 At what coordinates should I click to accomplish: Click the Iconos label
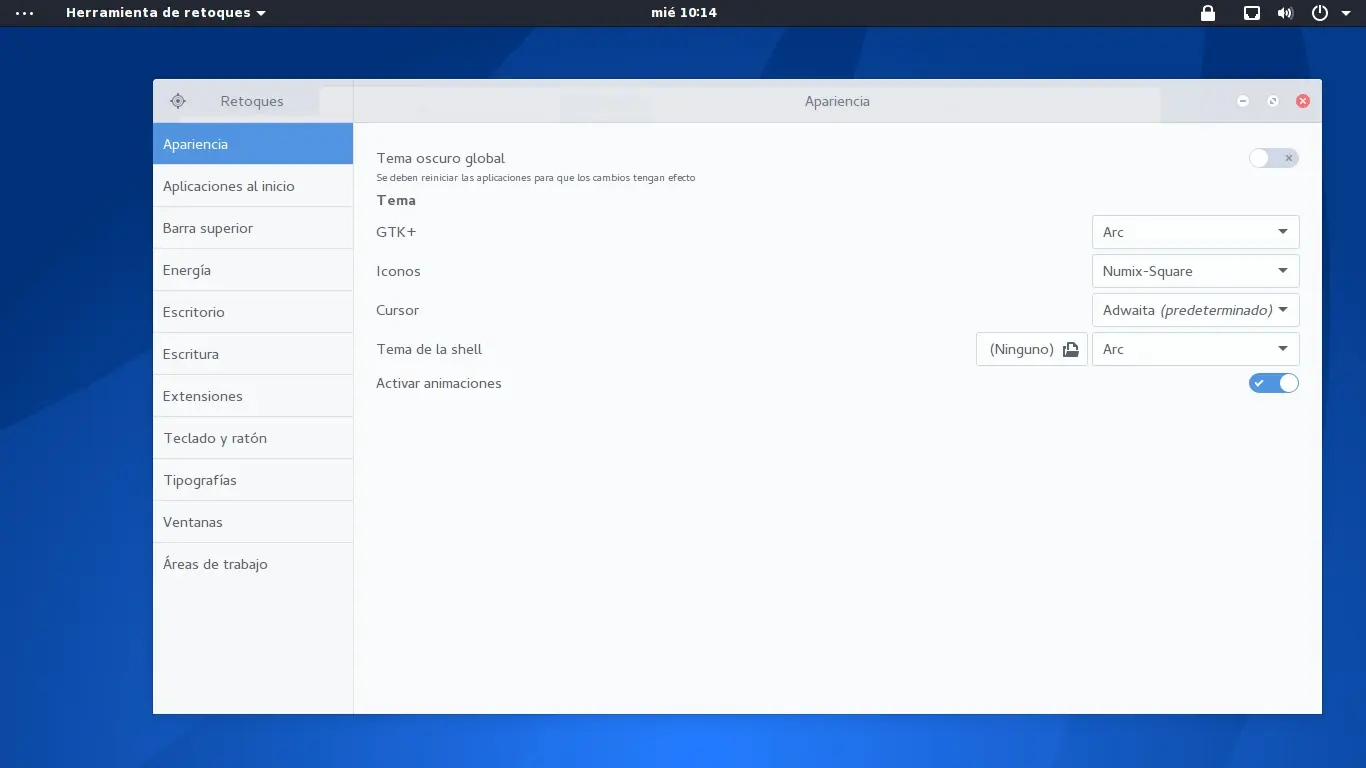(x=398, y=271)
